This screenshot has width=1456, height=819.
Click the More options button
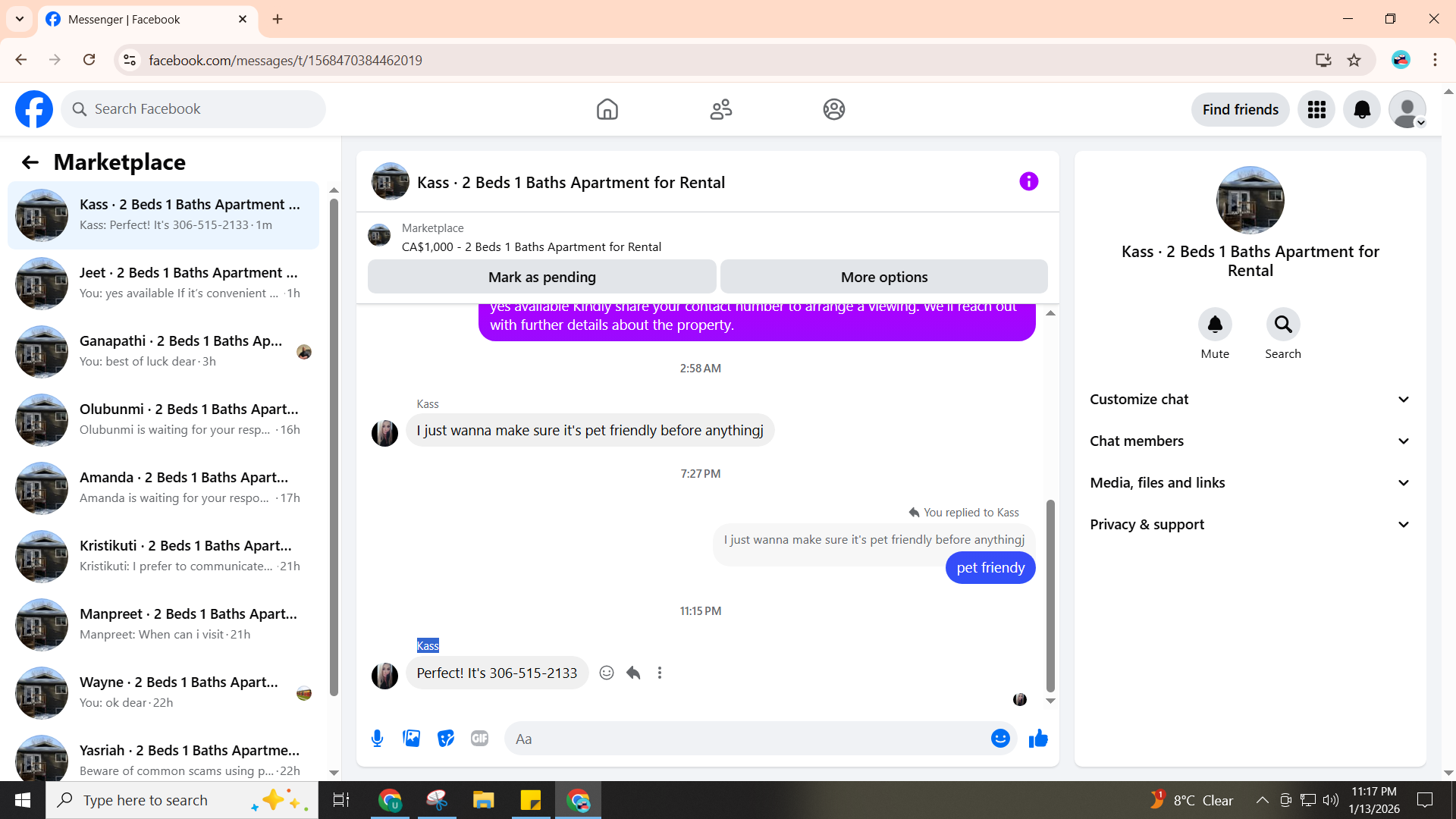click(883, 277)
